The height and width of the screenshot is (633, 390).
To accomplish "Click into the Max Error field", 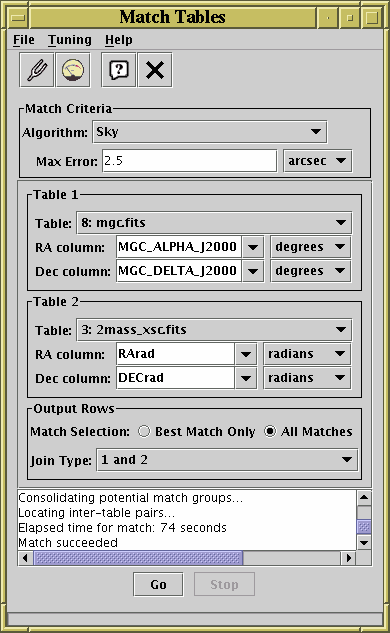I will point(189,161).
